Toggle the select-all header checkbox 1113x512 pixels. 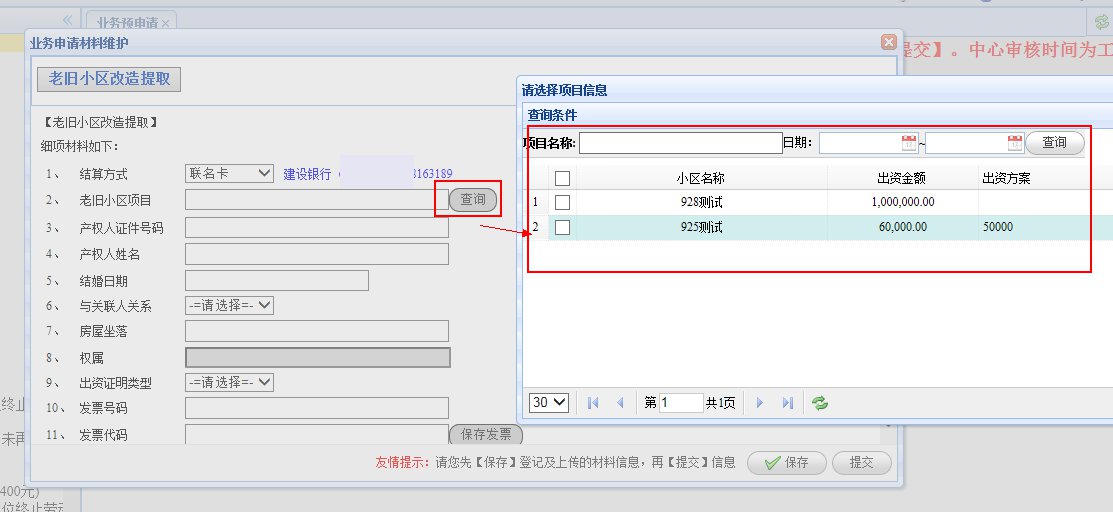(x=562, y=178)
